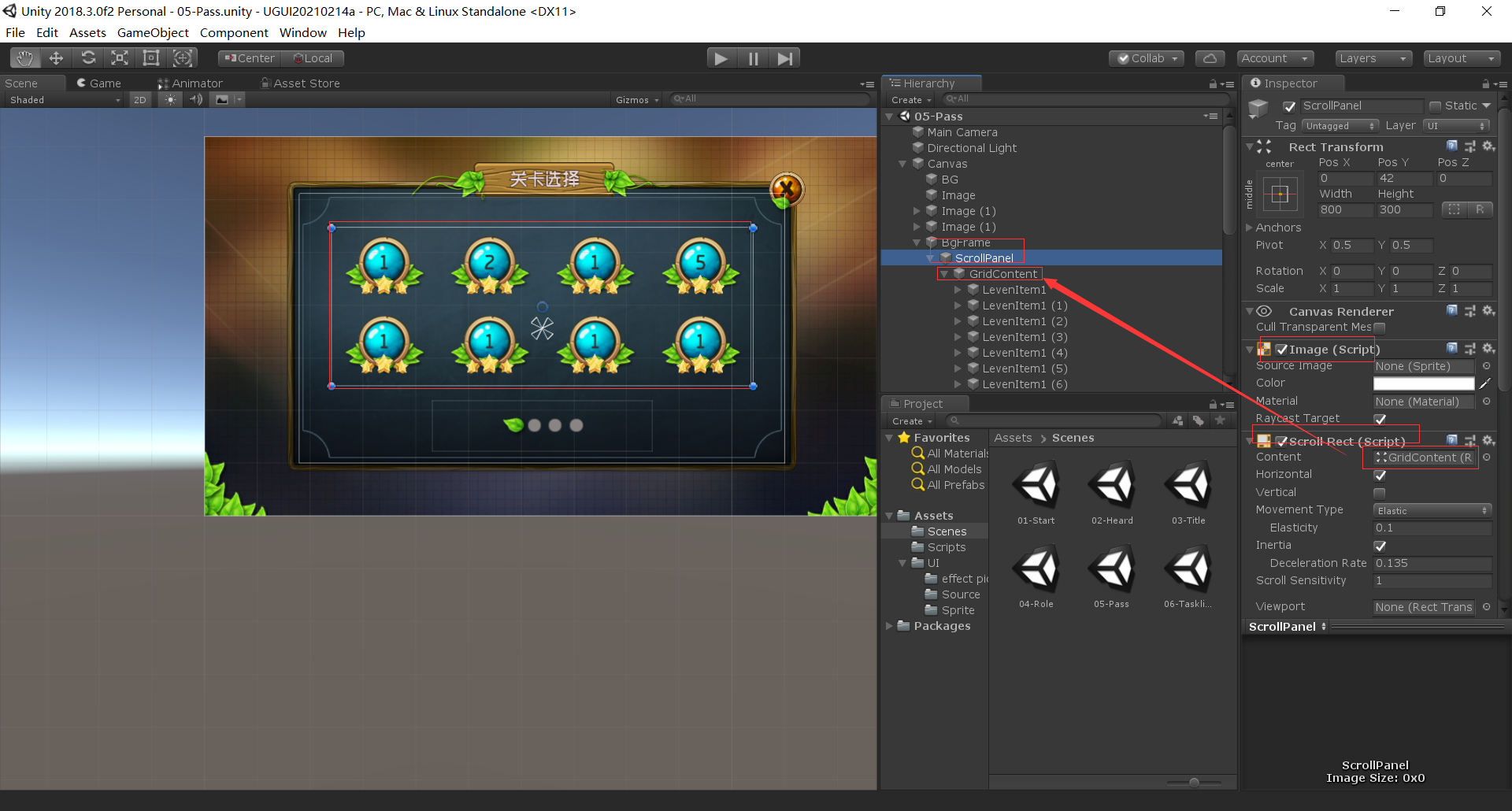Open the Layout dropdown
The width and height of the screenshot is (1512, 811).
coord(1462,57)
